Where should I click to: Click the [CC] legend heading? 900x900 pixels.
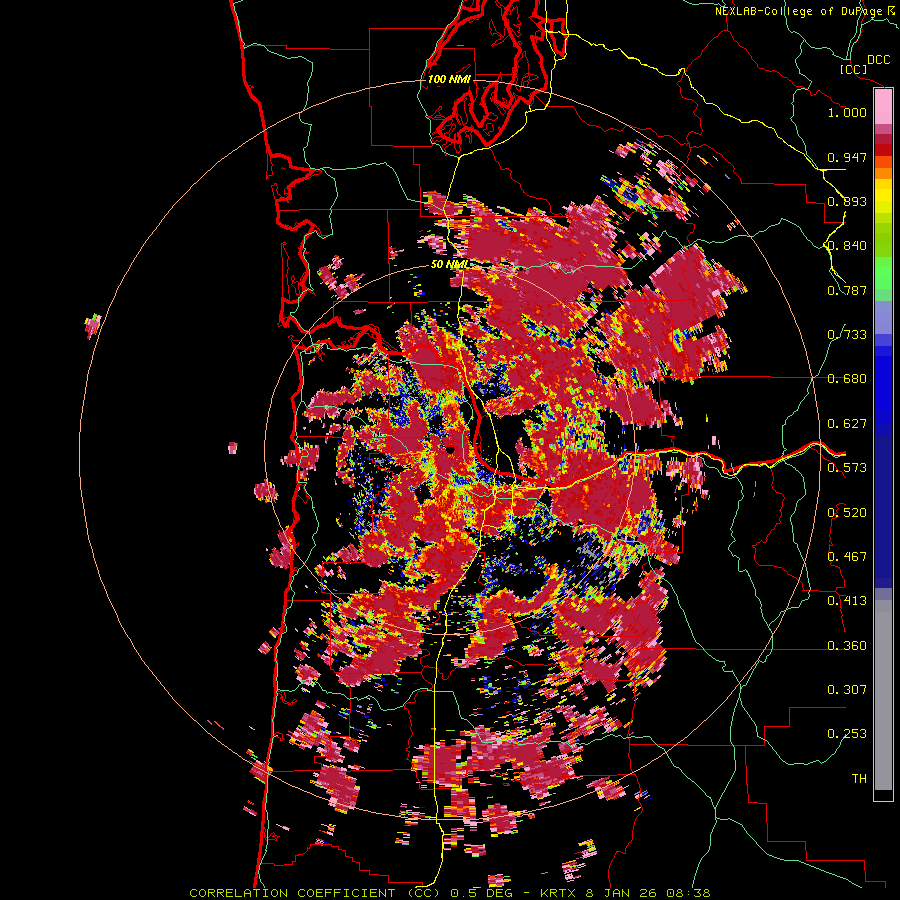[x=854, y=69]
